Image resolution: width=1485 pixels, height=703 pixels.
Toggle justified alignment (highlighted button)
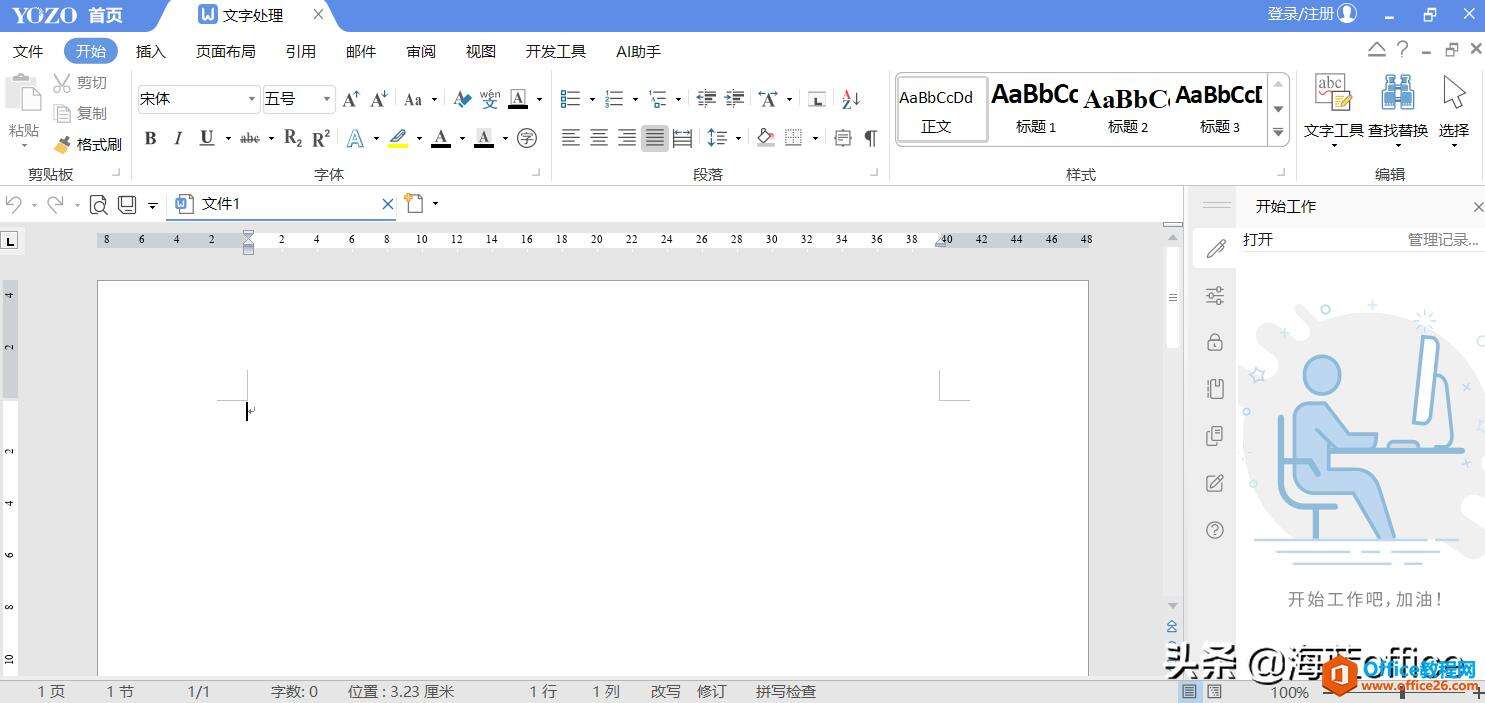[655, 138]
